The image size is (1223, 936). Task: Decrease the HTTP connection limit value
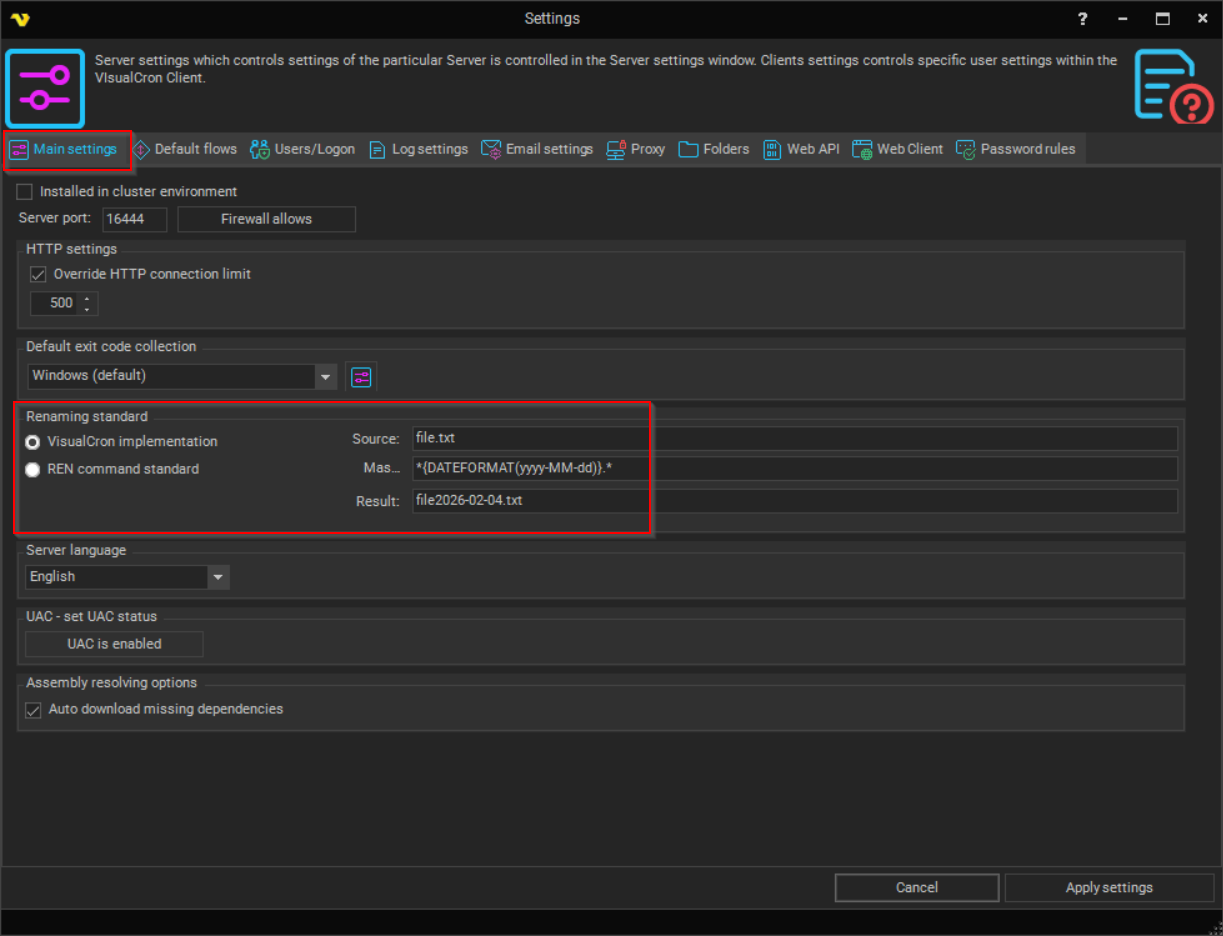tap(87, 309)
